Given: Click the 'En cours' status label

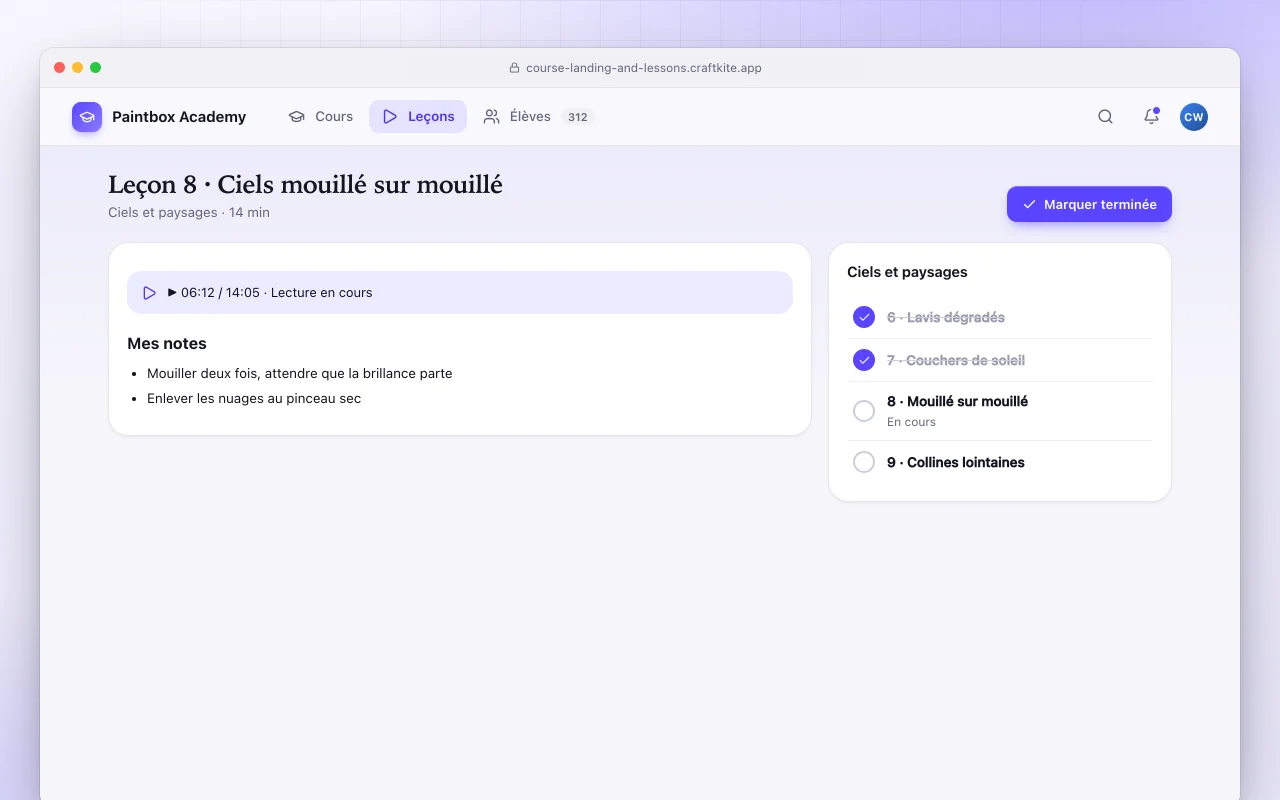Looking at the screenshot, I should click(911, 422).
